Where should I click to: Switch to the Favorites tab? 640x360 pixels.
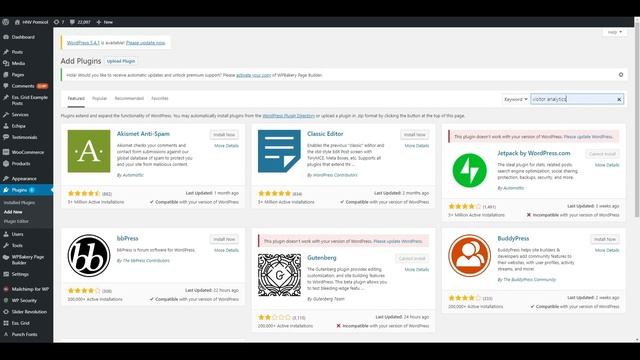pos(160,98)
